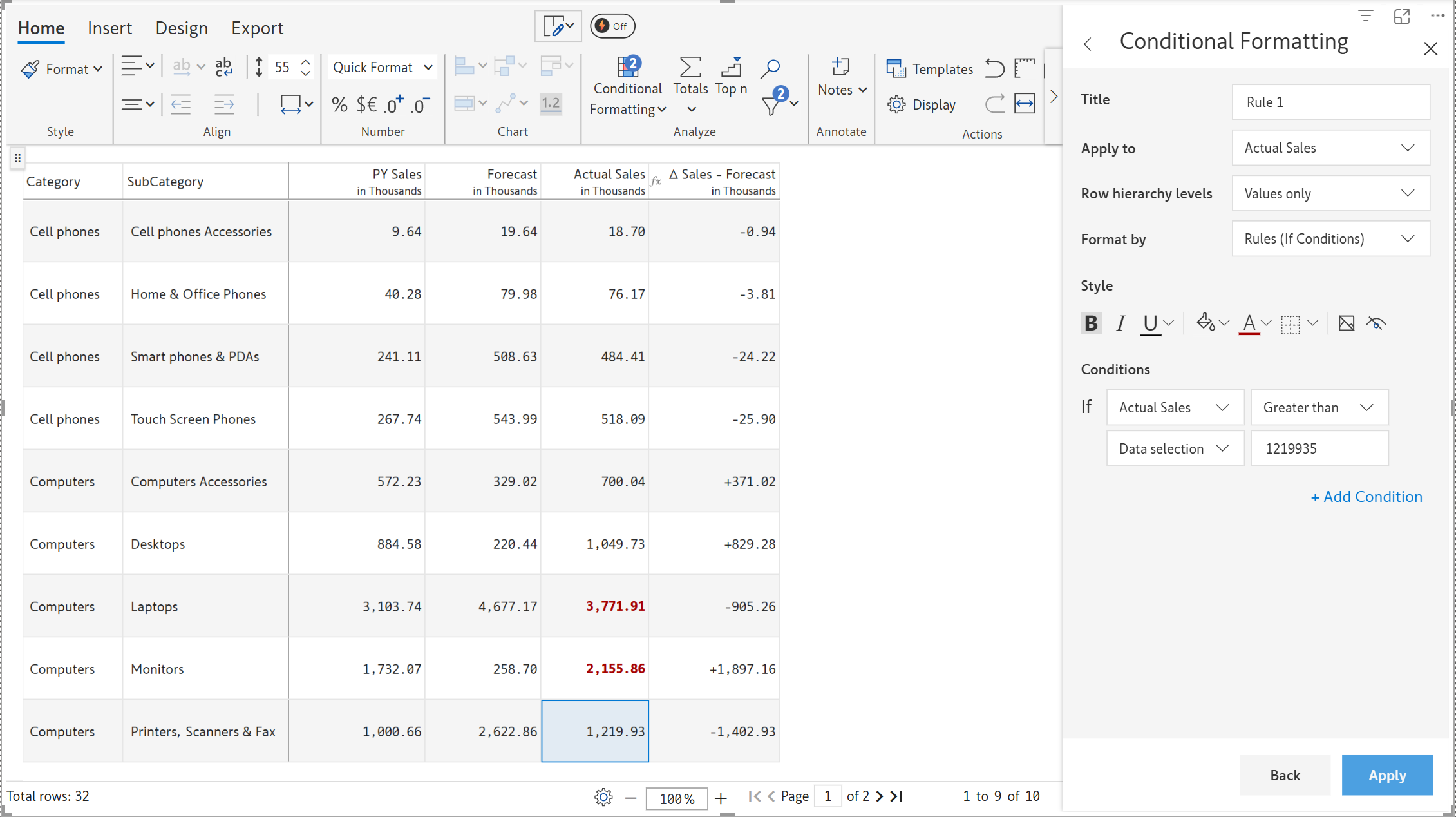Click the Totals sigma icon

point(690,68)
